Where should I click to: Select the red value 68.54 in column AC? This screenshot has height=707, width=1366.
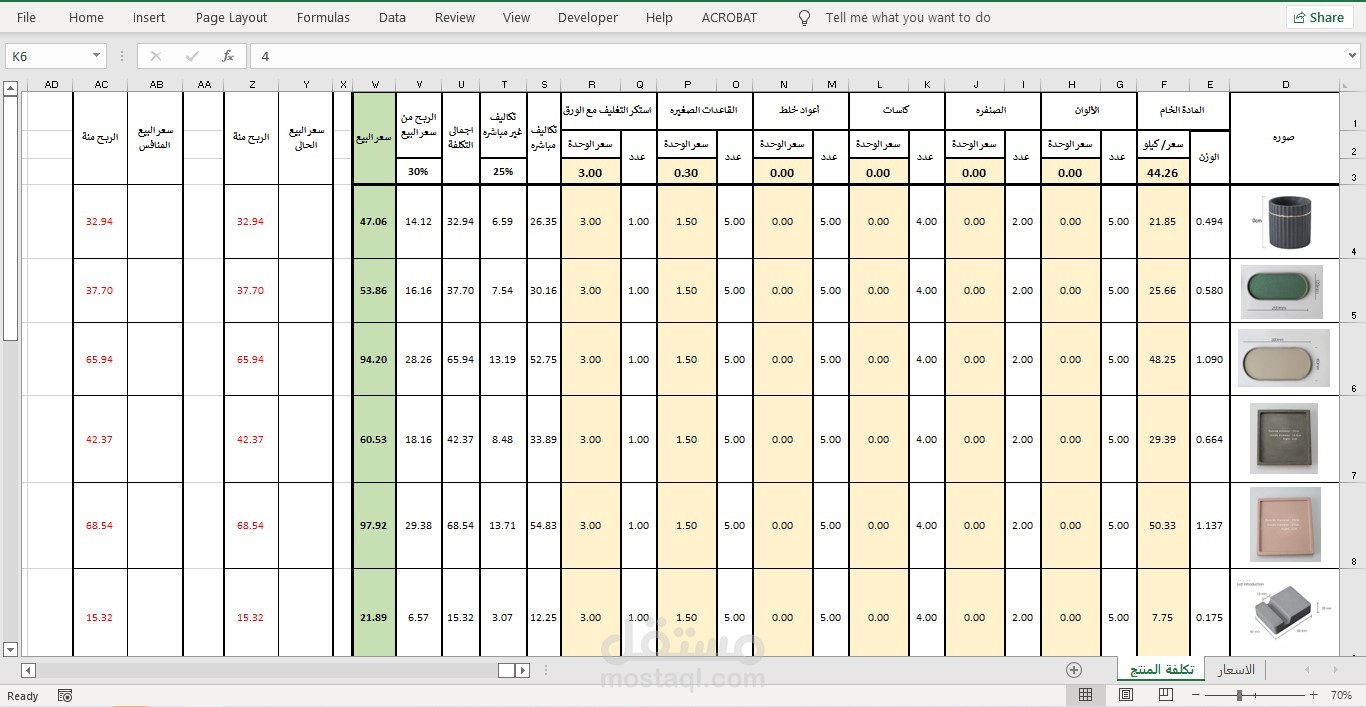[100, 525]
